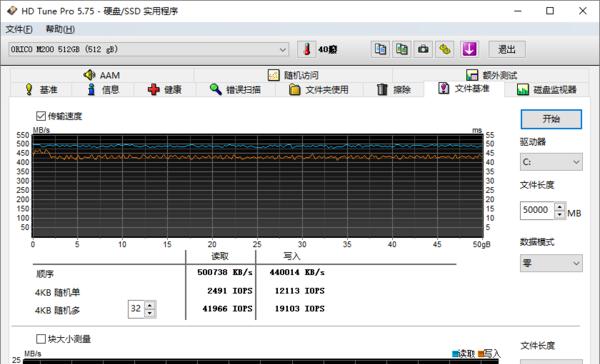Click 4KB random single read 2491 IOPS
The height and width of the screenshot is (364, 600).
pyautogui.click(x=230, y=291)
